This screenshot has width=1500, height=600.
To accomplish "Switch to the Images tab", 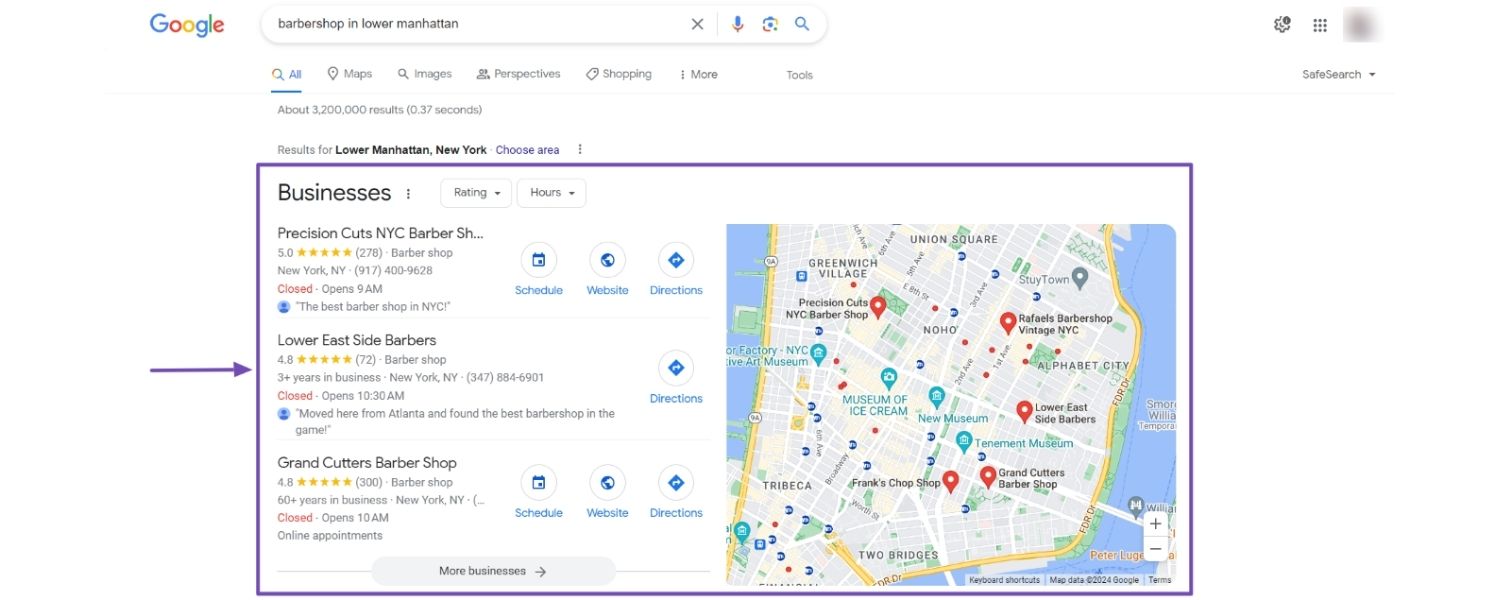I will tap(424, 74).
